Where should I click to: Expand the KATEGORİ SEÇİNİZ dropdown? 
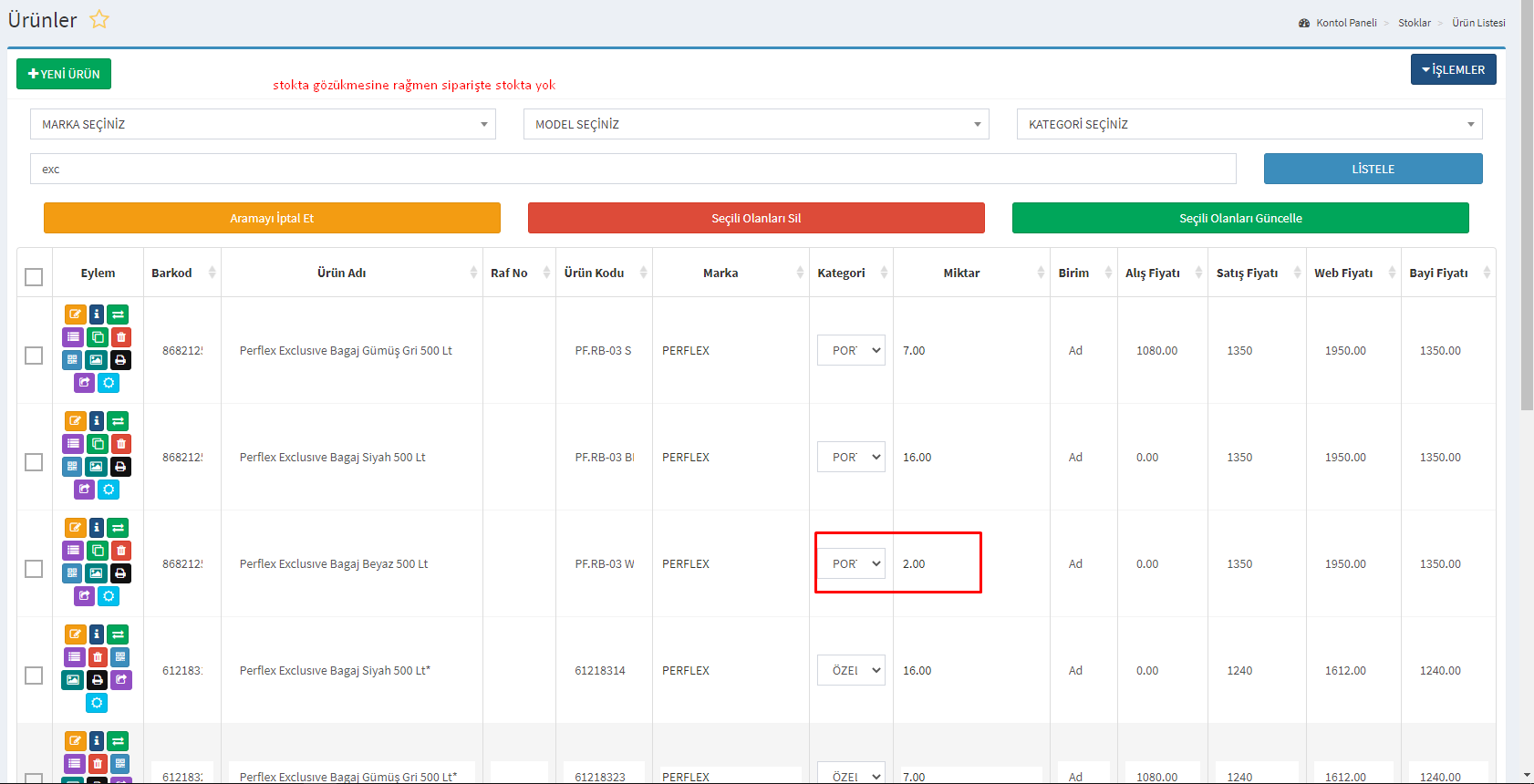[1249, 124]
